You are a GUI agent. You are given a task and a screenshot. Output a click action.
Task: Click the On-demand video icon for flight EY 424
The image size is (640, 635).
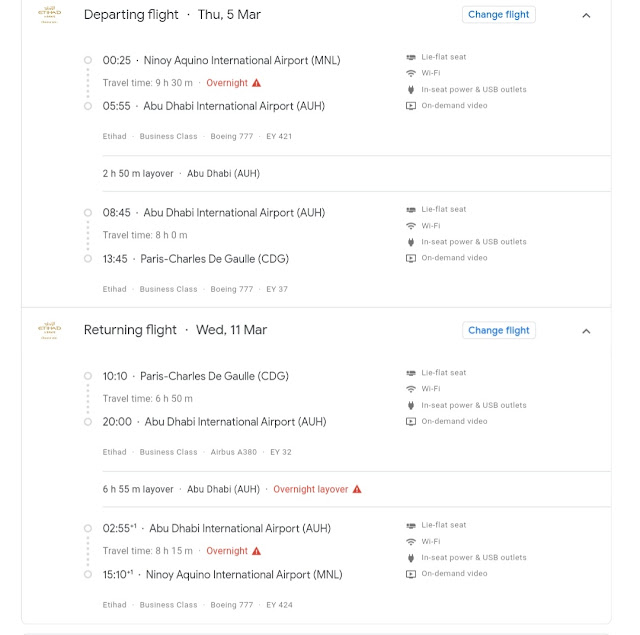click(x=411, y=574)
